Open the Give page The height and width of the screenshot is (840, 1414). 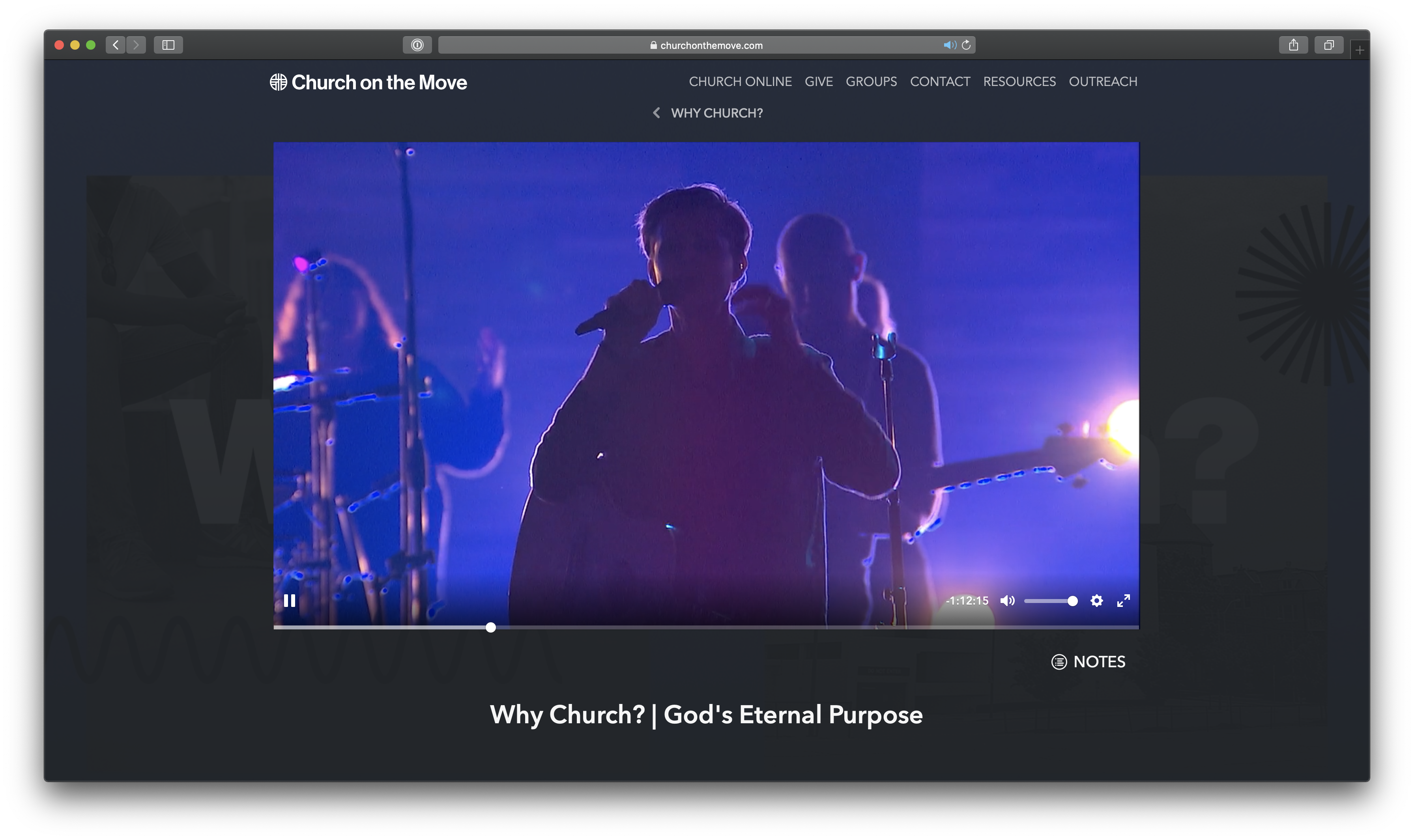(818, 82)
